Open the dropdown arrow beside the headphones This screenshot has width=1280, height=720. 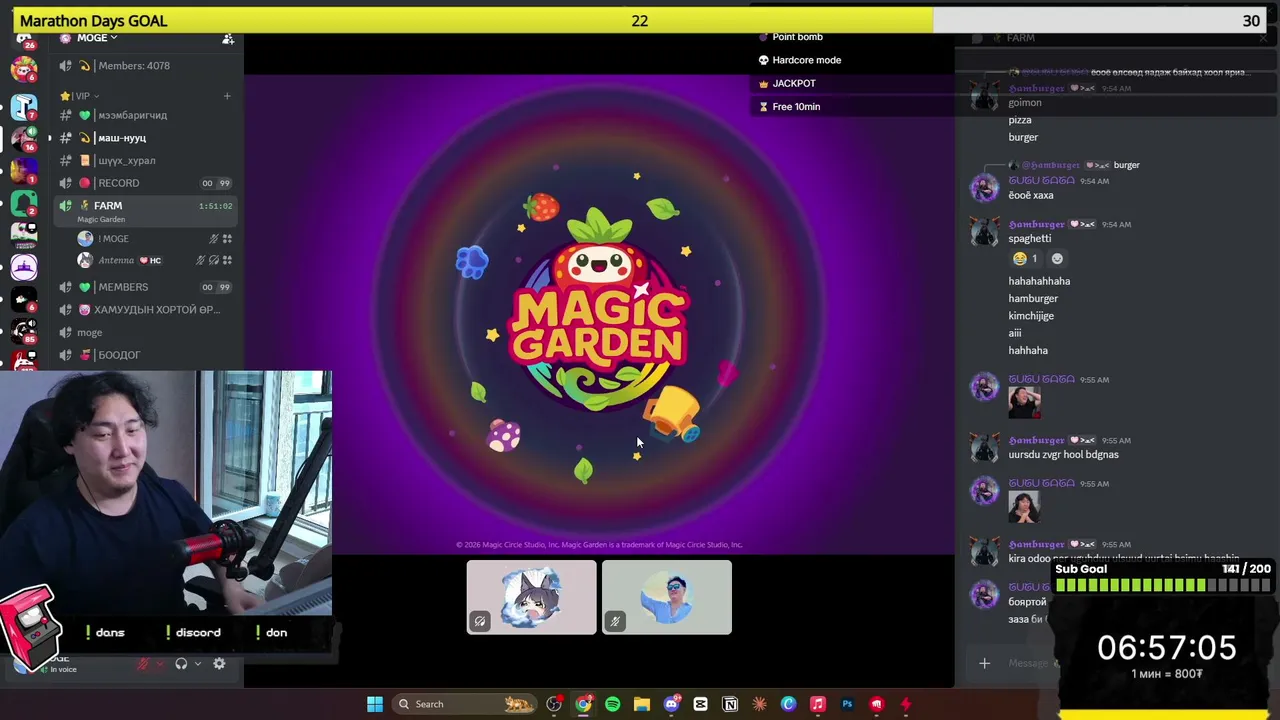[198, 664]
